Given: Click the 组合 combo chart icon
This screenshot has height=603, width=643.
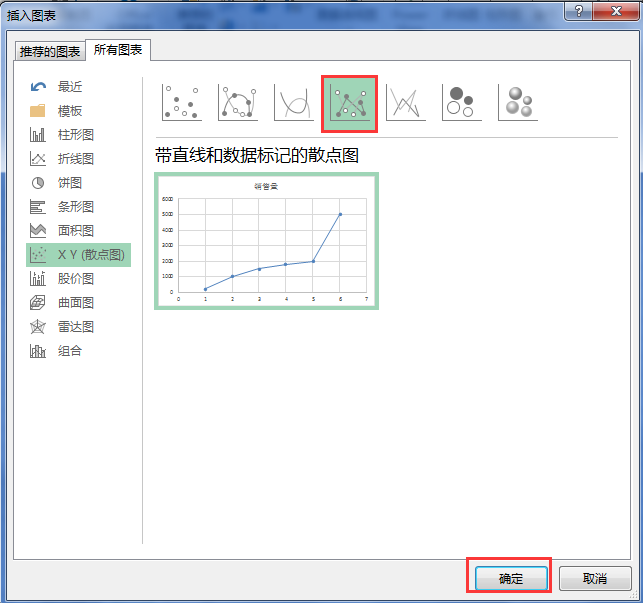Looking at the screenshot, I should [38, 351].
